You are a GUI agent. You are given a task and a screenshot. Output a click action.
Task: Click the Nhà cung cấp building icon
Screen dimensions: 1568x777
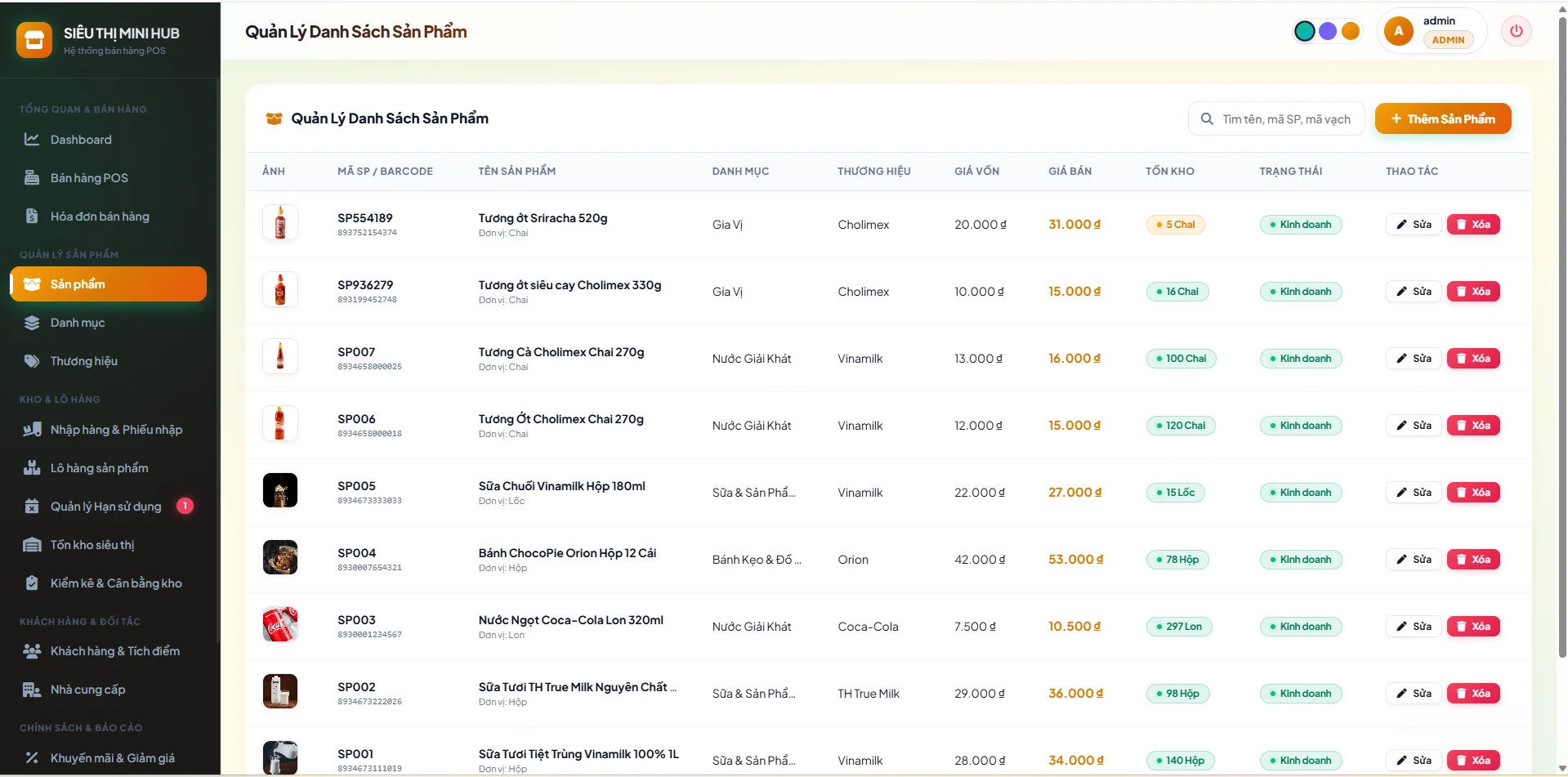tap(32, 690)
